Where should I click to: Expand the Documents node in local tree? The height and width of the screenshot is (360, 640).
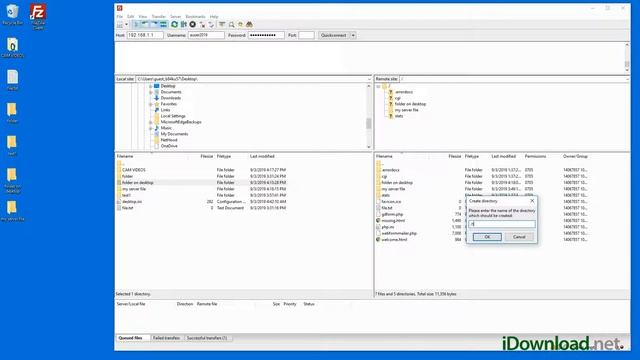click(x=151, y=92)
